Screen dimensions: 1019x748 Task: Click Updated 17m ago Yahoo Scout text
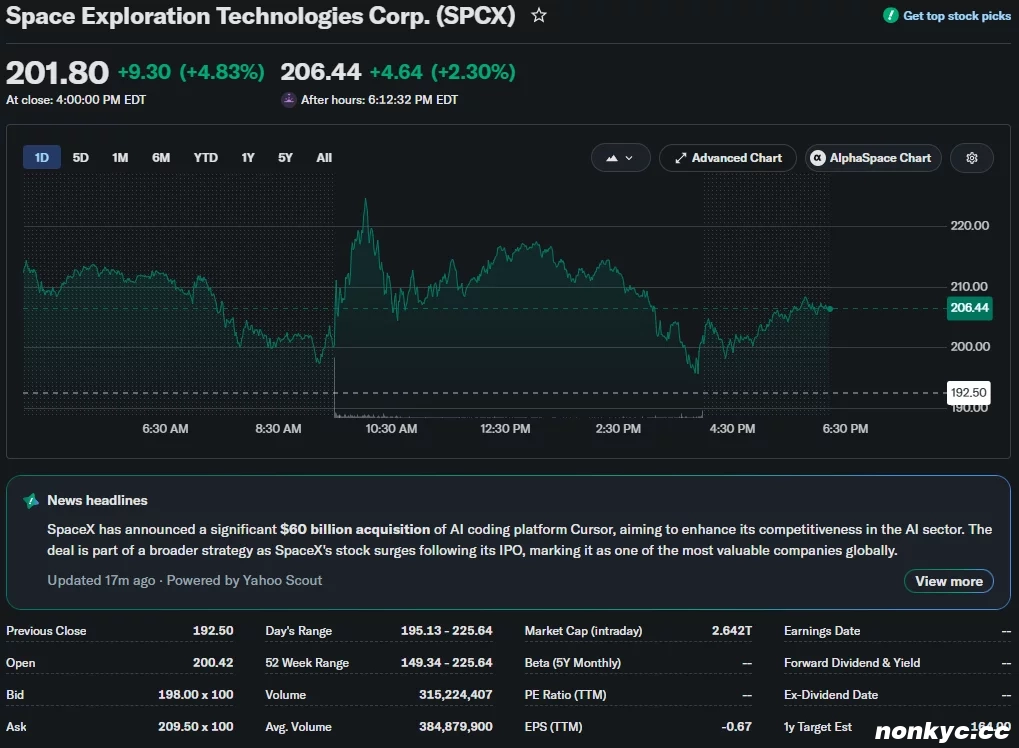(185, 580)
